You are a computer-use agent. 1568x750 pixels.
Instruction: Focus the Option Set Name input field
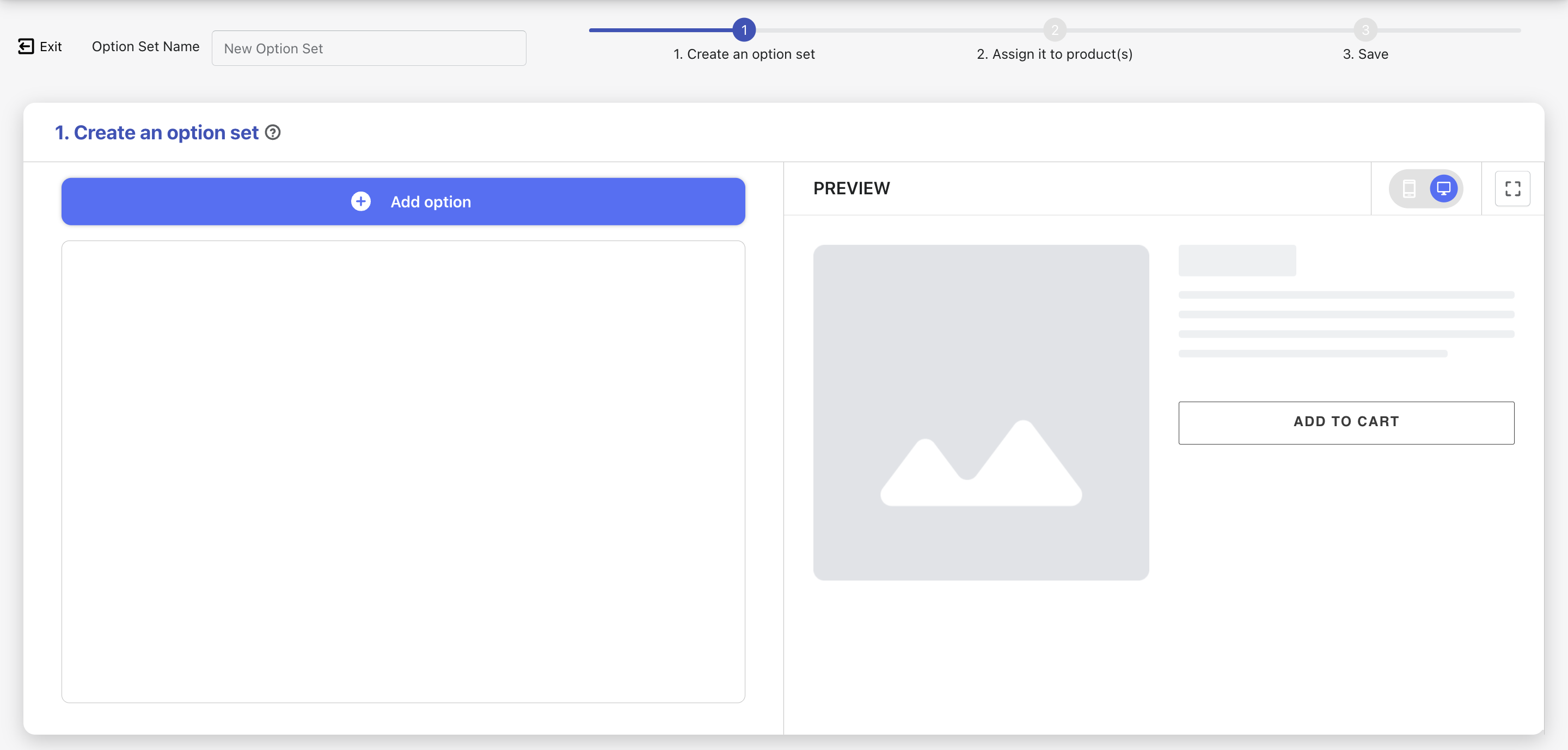click(x=369, y=48)
